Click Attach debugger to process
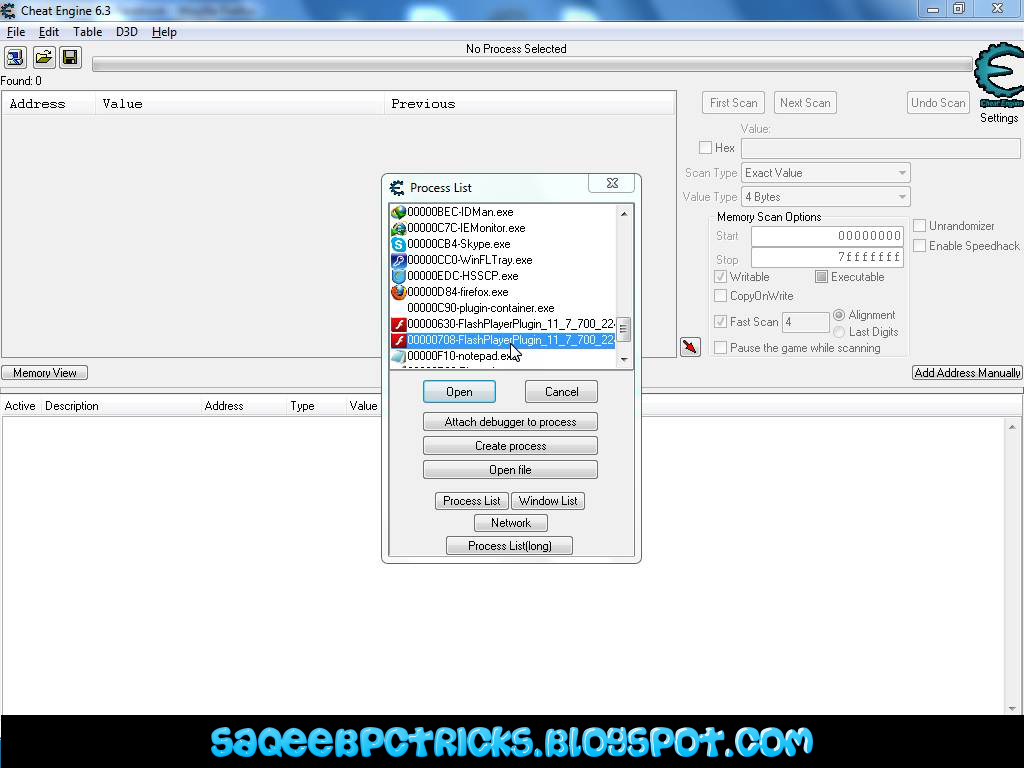Image resolution: width=1024 pixels, height=768 pixels. click(x=510, y=422)
